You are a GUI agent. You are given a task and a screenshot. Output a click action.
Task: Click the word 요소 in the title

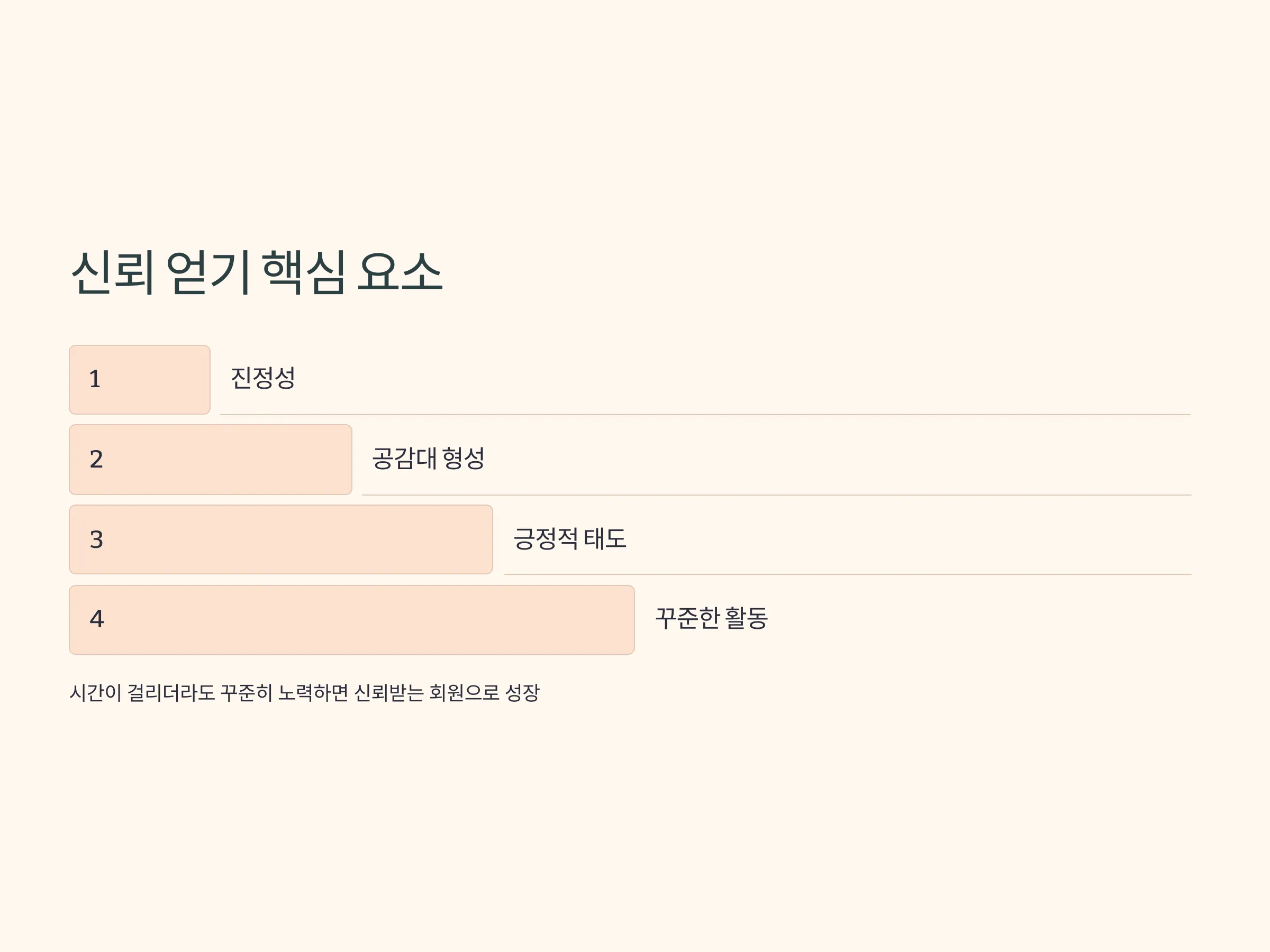400,272
